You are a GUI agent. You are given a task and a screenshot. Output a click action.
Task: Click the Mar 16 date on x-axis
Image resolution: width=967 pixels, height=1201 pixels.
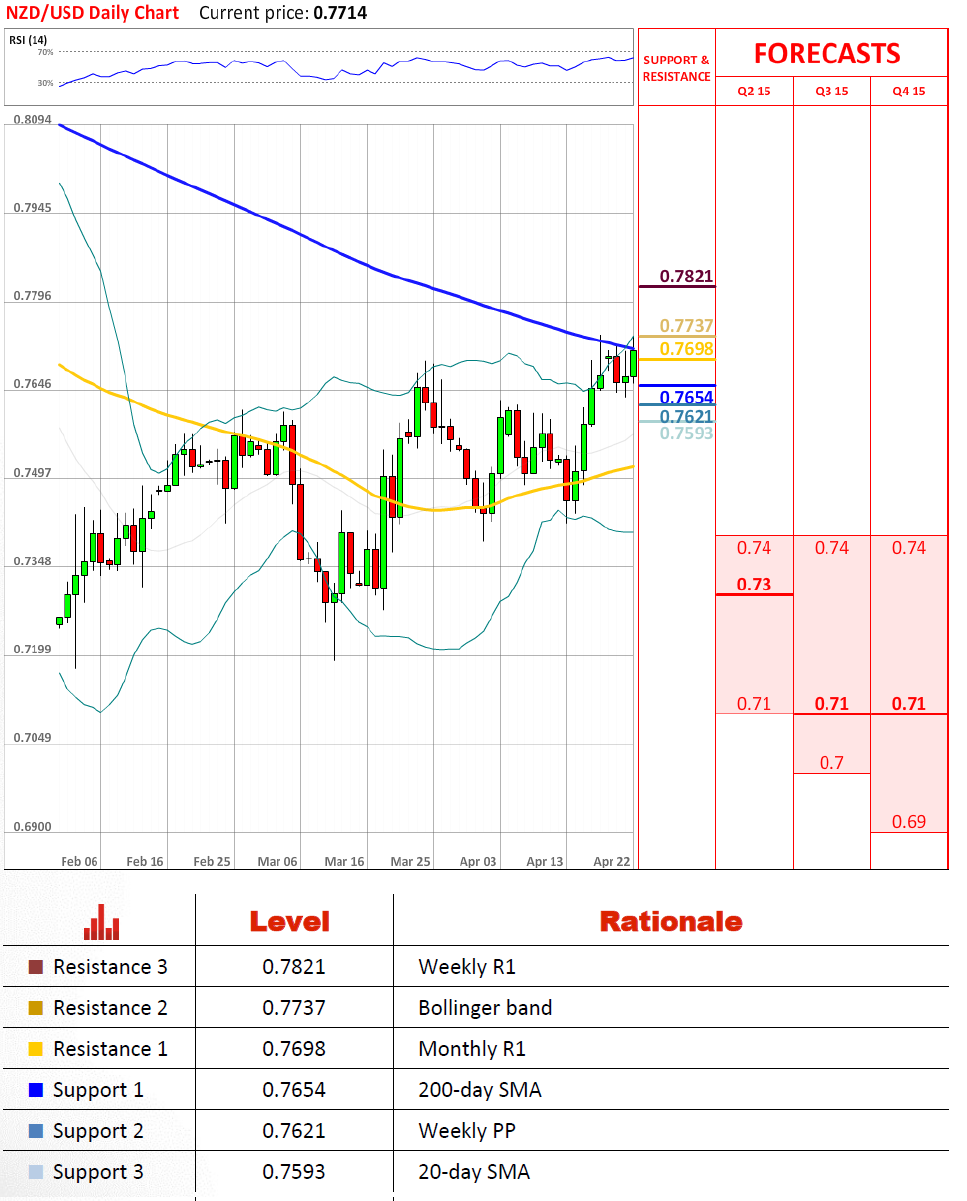[344, 861]
